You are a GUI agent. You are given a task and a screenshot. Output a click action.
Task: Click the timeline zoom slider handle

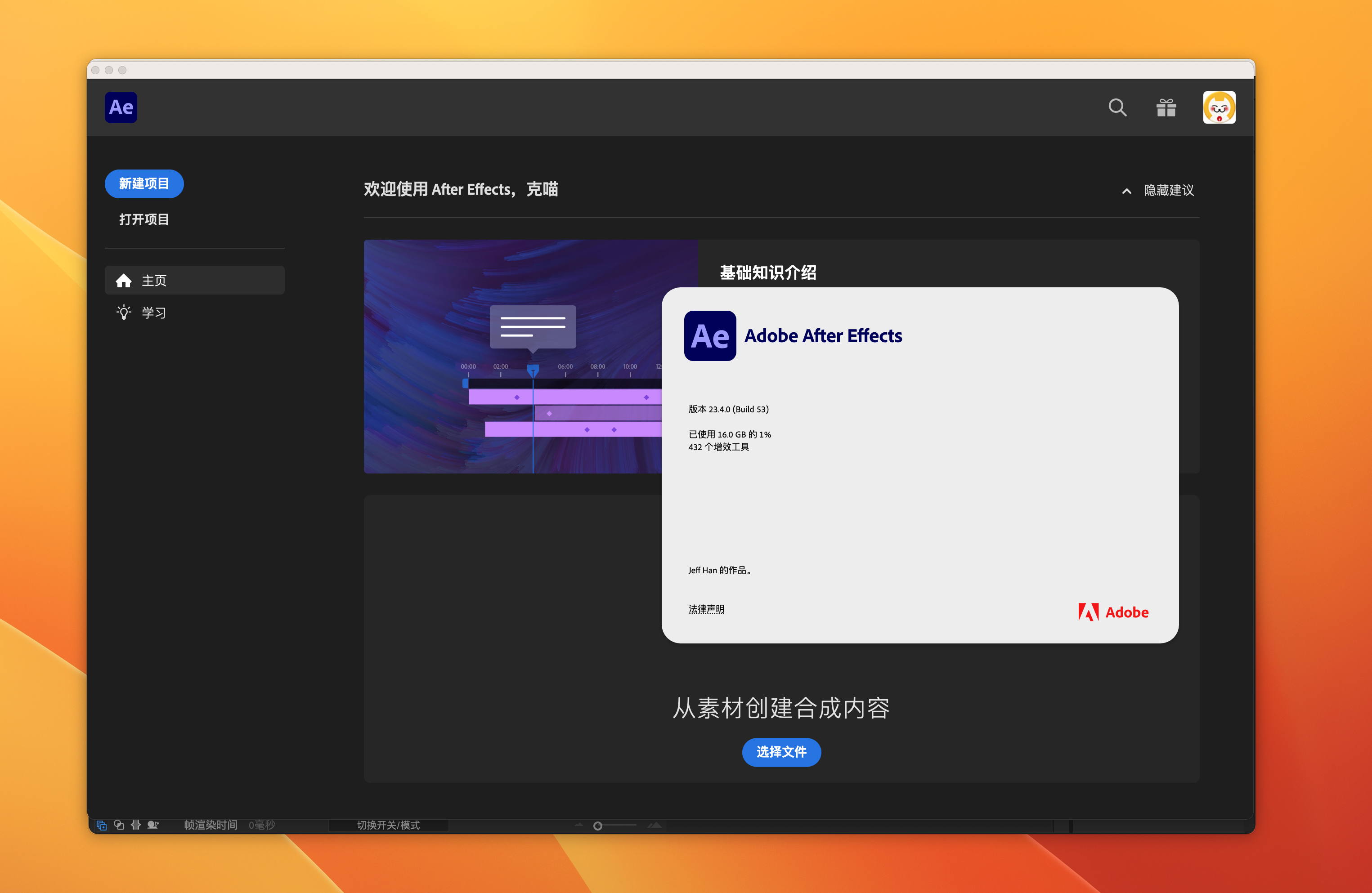tap(598, 826)
